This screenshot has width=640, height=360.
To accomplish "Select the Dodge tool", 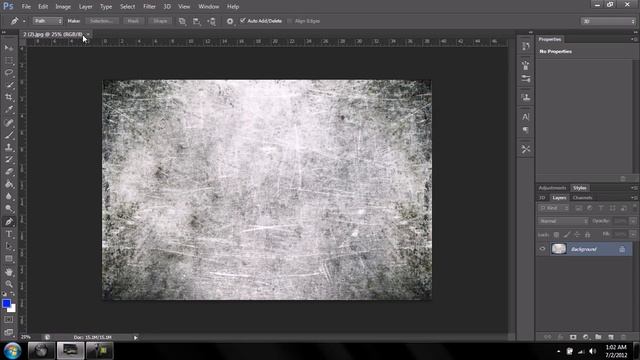I will [x=9, y=209].
